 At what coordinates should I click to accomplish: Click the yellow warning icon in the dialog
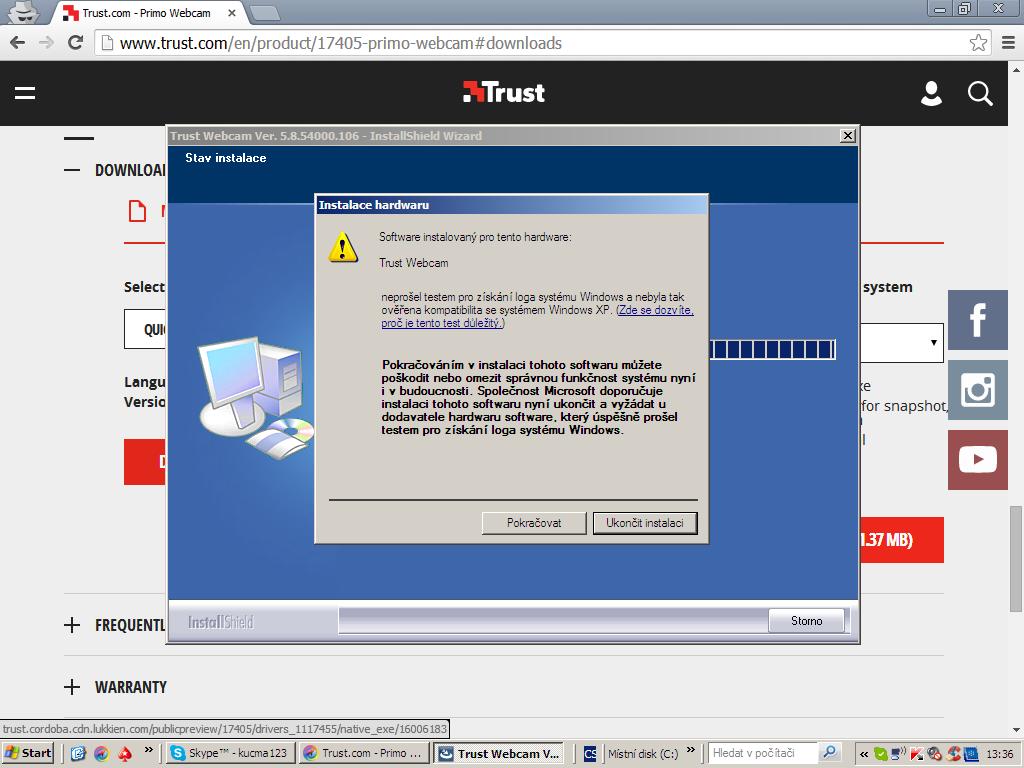click(343, 248)
